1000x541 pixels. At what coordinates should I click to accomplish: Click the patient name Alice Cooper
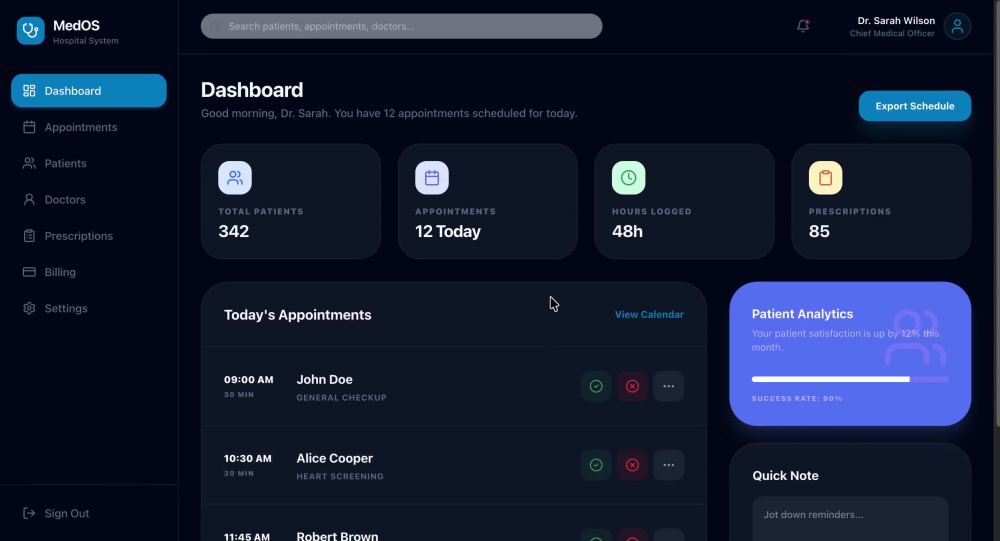point(335,458)
